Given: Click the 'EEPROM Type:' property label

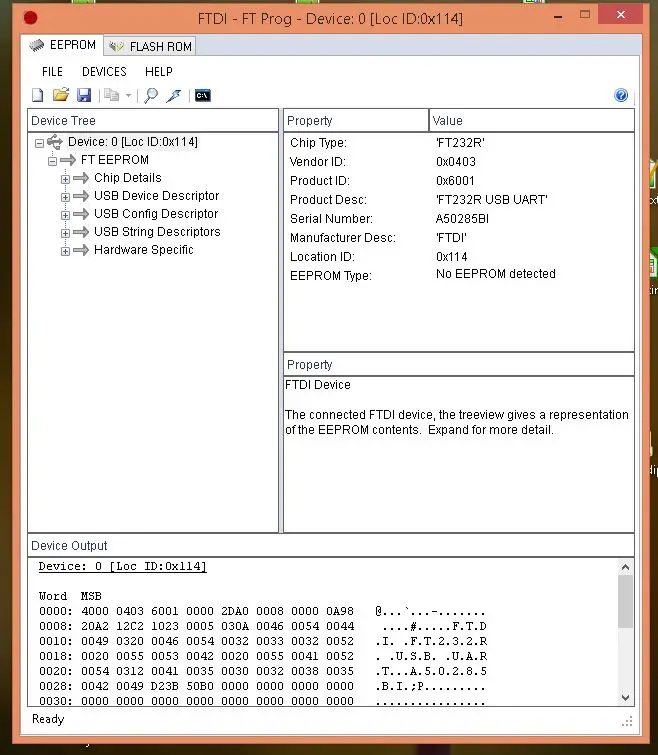Looking at the screenshot, I should coord(331,276).
